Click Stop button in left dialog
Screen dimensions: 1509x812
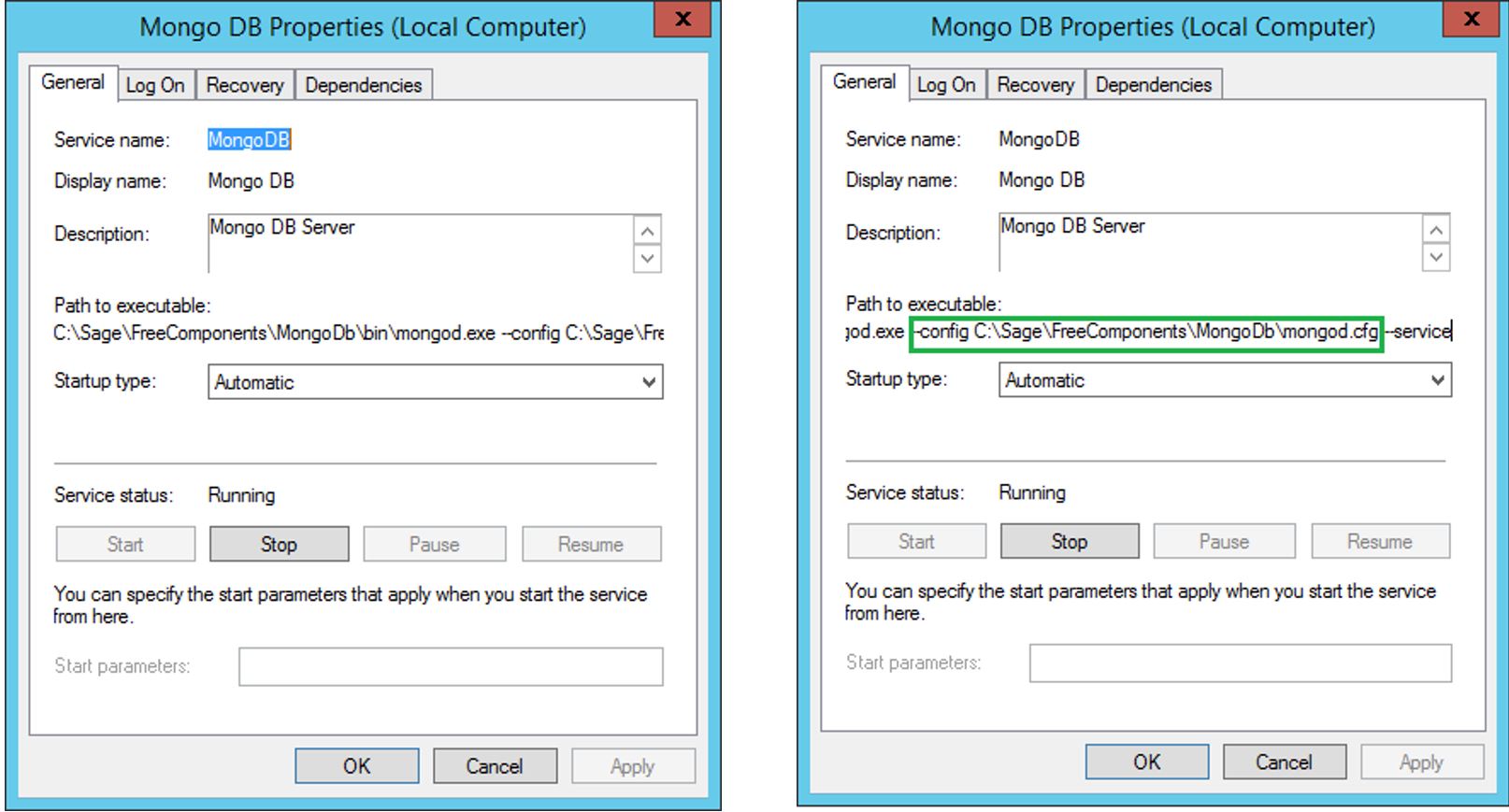[279, 544]
